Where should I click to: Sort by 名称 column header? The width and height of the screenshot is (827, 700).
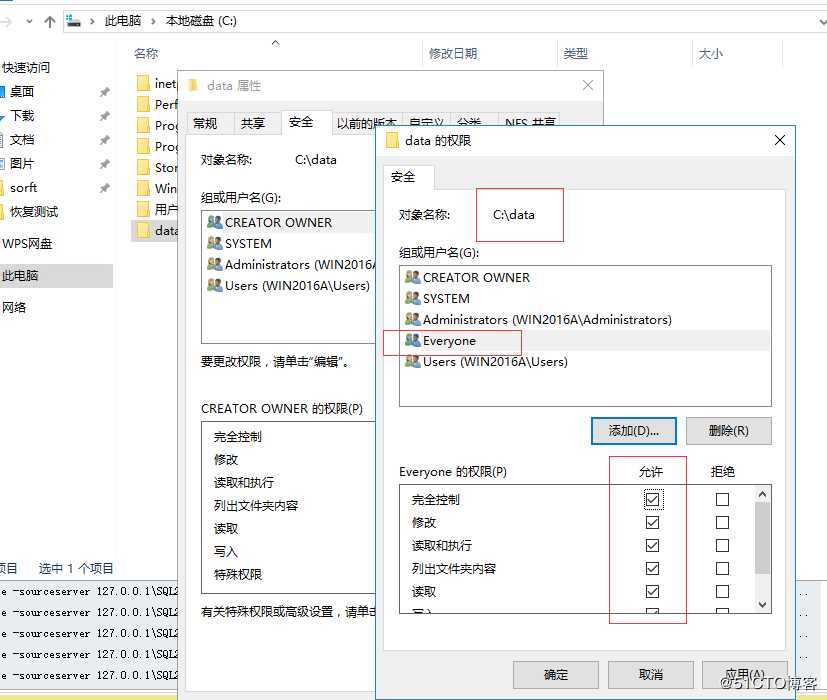146,53
